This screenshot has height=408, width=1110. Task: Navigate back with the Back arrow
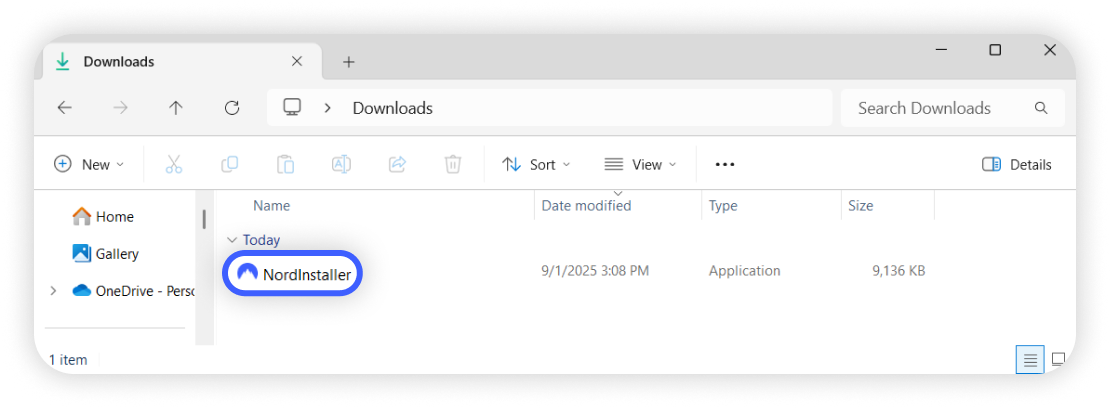click(x=65, y=108)
